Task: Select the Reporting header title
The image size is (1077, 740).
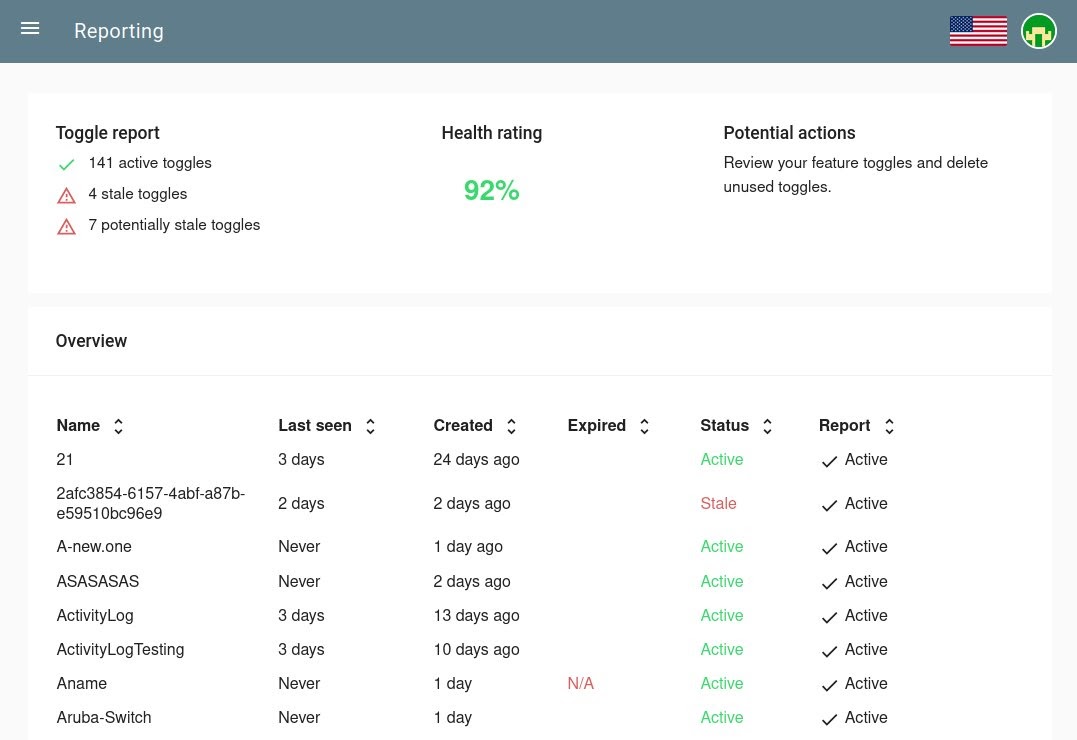Action: click(x=118, y=31)
